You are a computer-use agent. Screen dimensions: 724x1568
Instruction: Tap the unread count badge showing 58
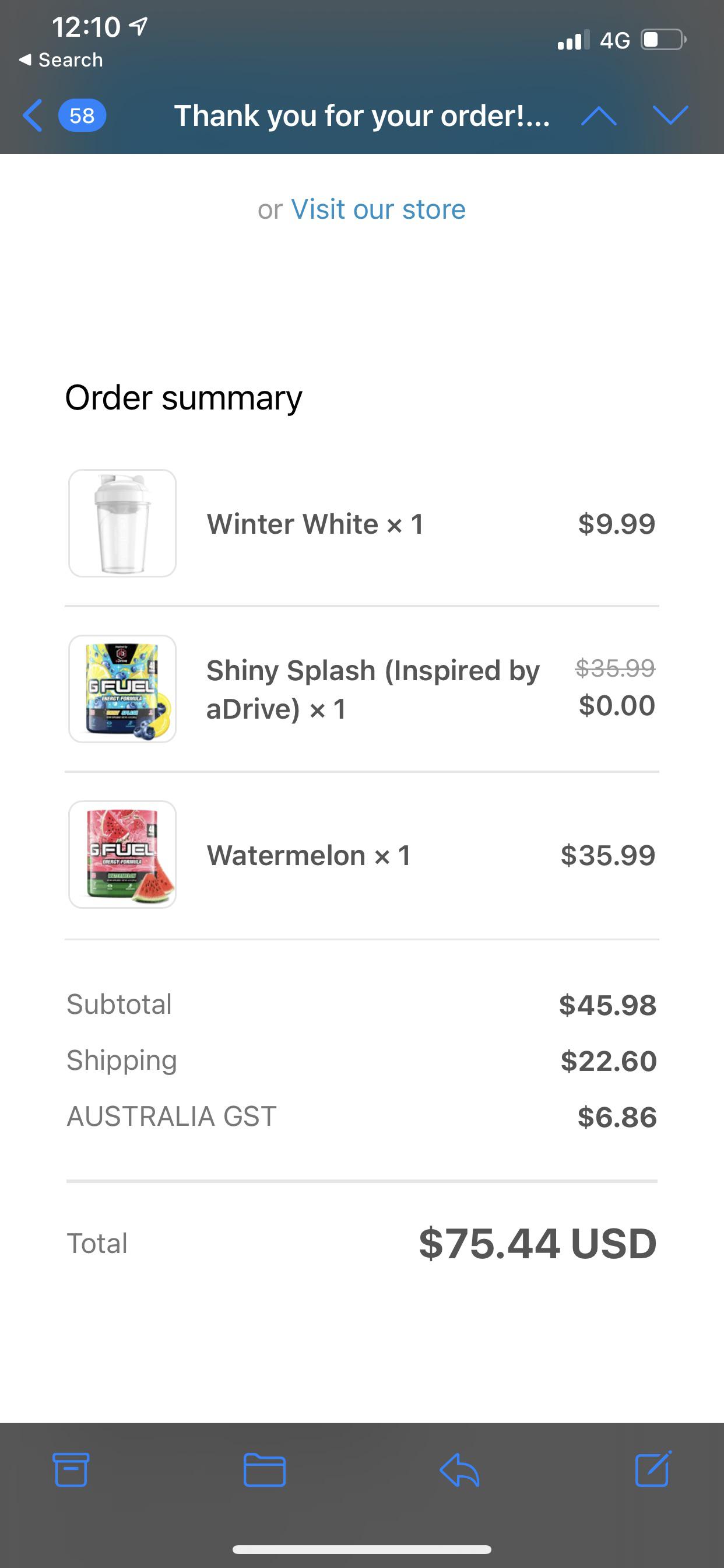coord(81,116)
